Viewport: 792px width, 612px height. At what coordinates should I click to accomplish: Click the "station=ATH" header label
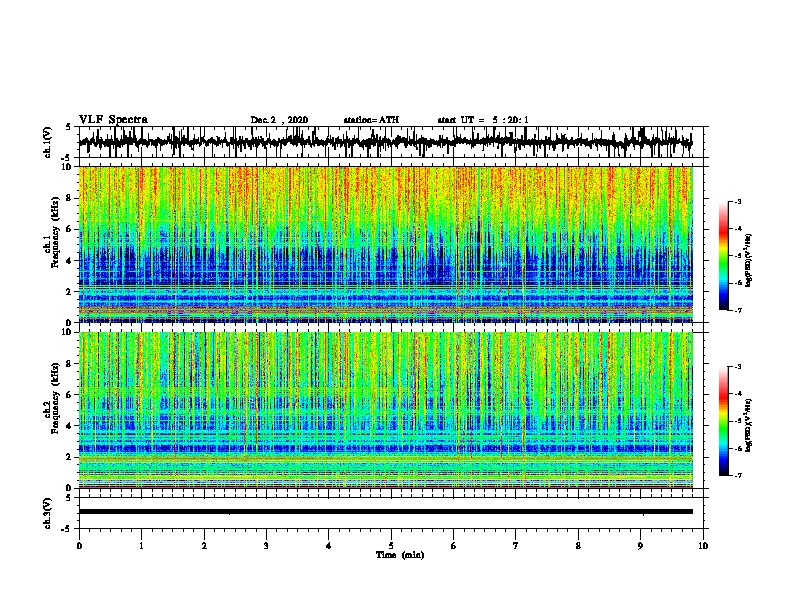(x=371, y=120)
